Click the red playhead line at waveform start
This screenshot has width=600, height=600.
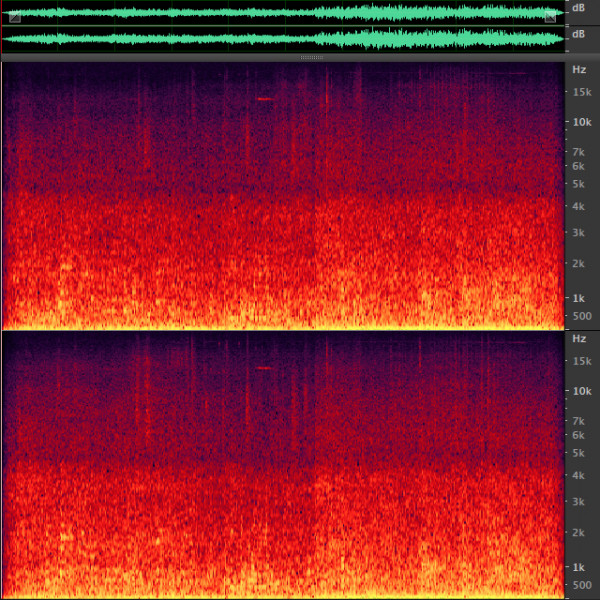[2, 26]
